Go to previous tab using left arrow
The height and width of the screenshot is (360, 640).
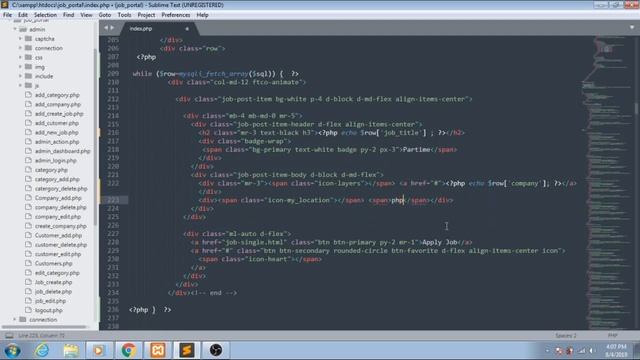pos(106,28)
